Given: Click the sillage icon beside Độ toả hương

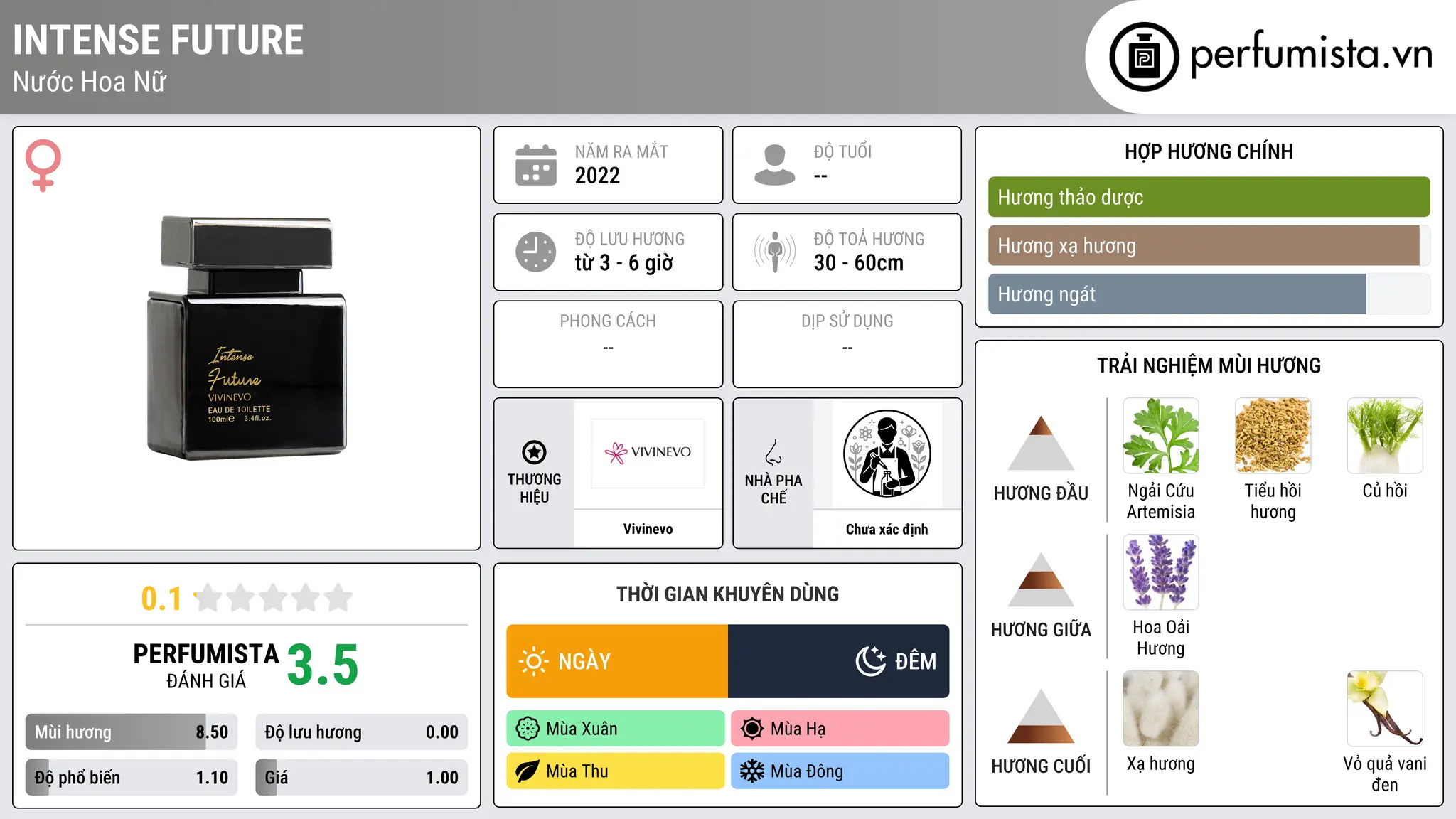Looking at the screenshot, I should click(775, 252).
